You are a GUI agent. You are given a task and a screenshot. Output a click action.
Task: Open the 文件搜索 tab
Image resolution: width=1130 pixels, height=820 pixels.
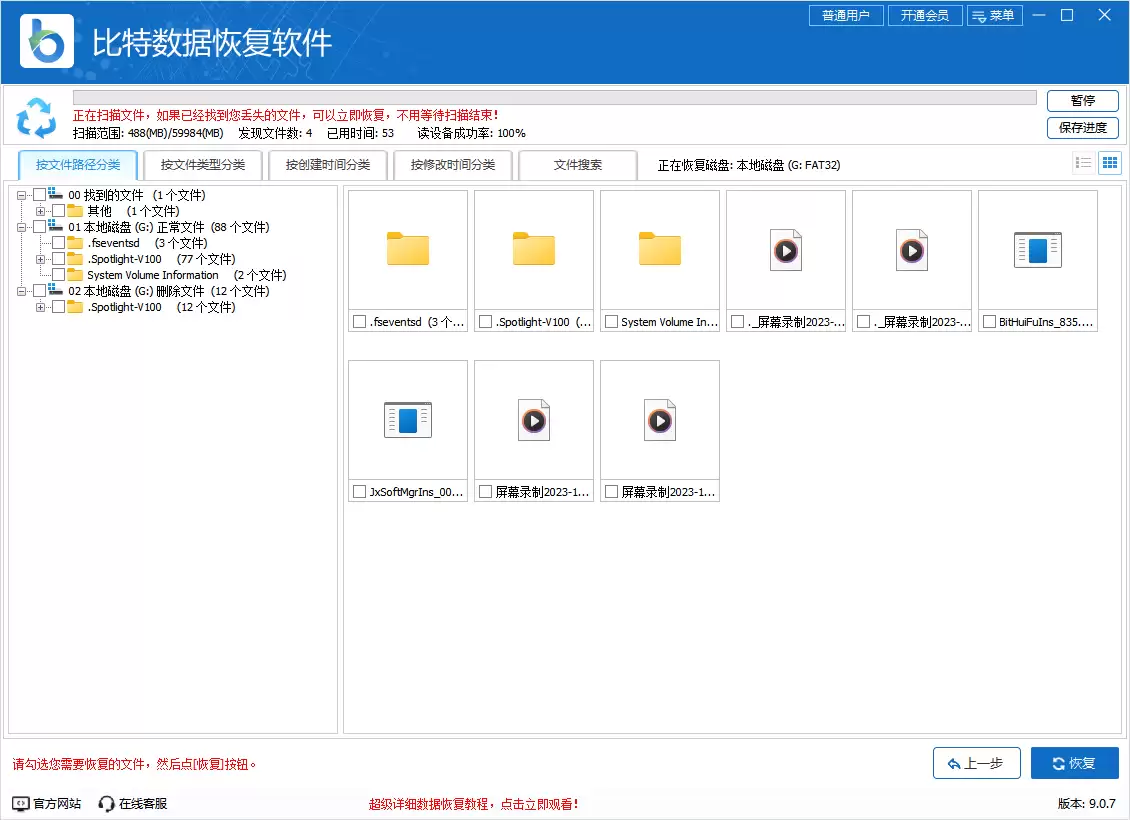[x=578, y=164]
